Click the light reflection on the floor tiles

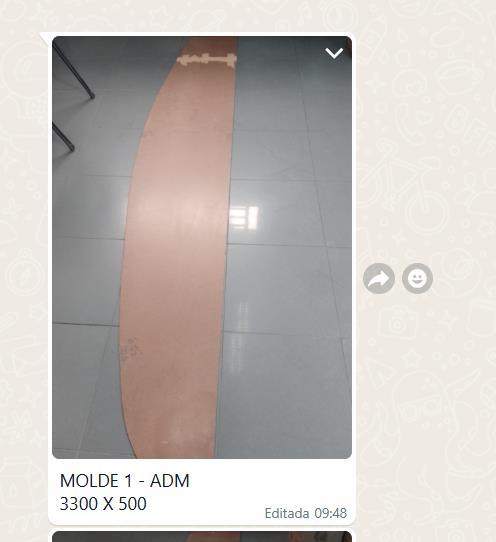click(244, 217)
